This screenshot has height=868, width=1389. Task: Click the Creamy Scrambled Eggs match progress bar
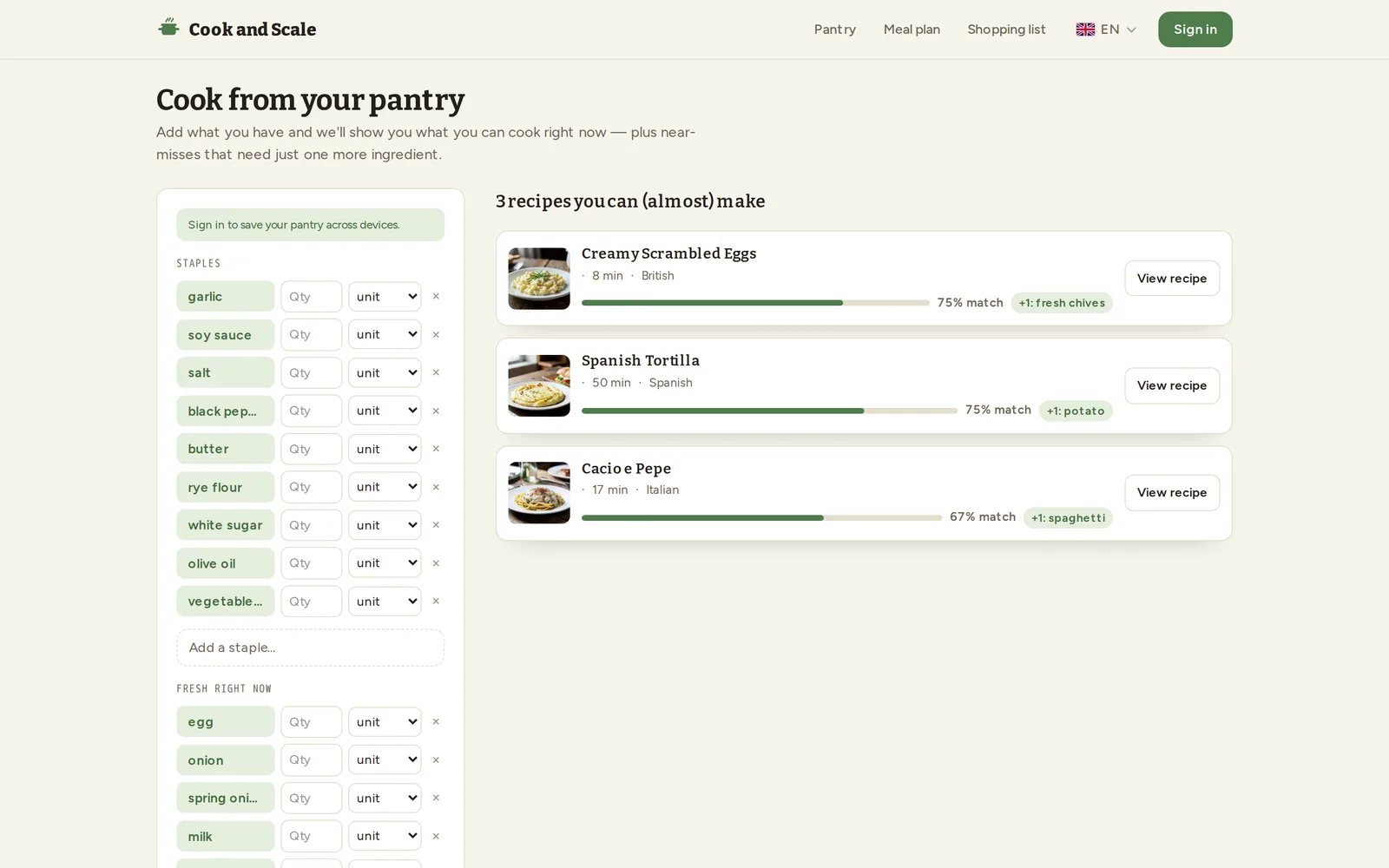click(x=755, y=303)
